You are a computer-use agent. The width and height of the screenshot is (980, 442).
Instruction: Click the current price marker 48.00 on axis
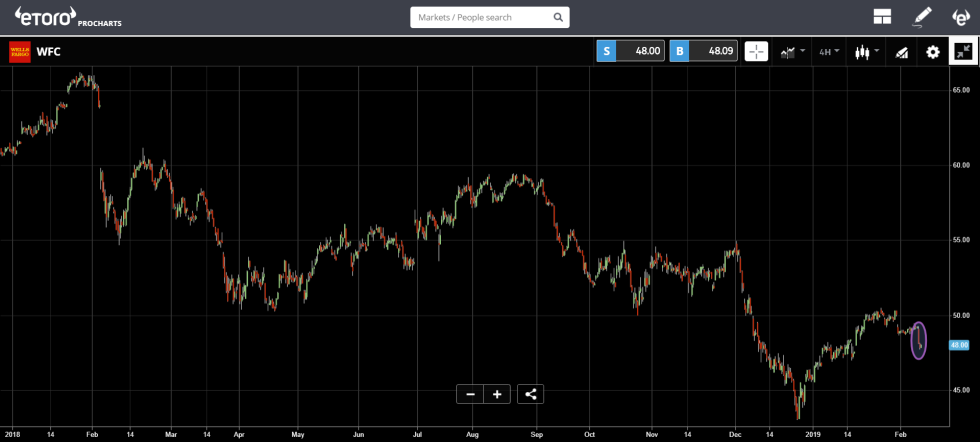(x=959, y=345)
